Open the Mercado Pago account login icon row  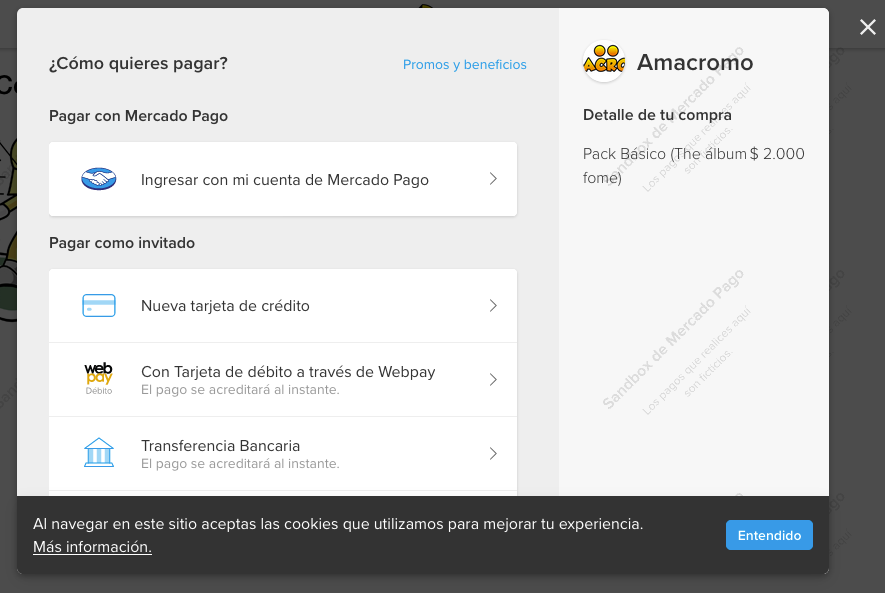[97, 179]
